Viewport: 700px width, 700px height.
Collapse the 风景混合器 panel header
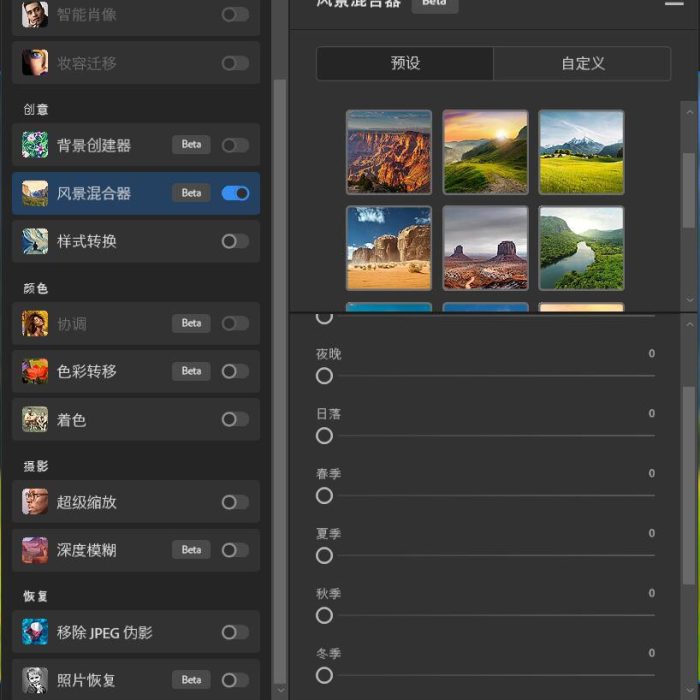tap(674, 4)
